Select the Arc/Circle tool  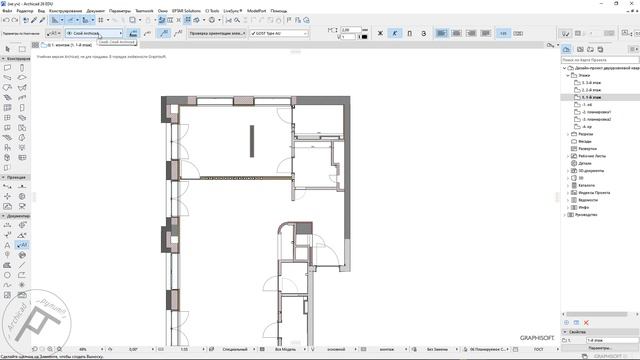click(7, 275)
